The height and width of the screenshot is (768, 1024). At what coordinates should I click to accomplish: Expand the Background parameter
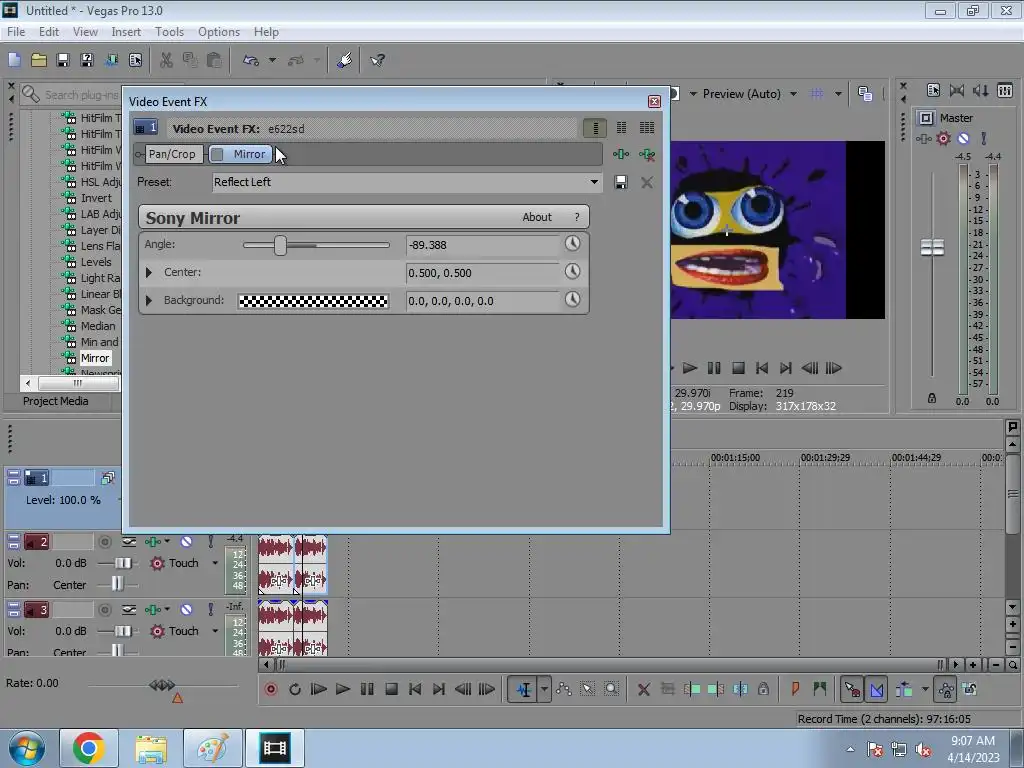[x=149, y=300]
